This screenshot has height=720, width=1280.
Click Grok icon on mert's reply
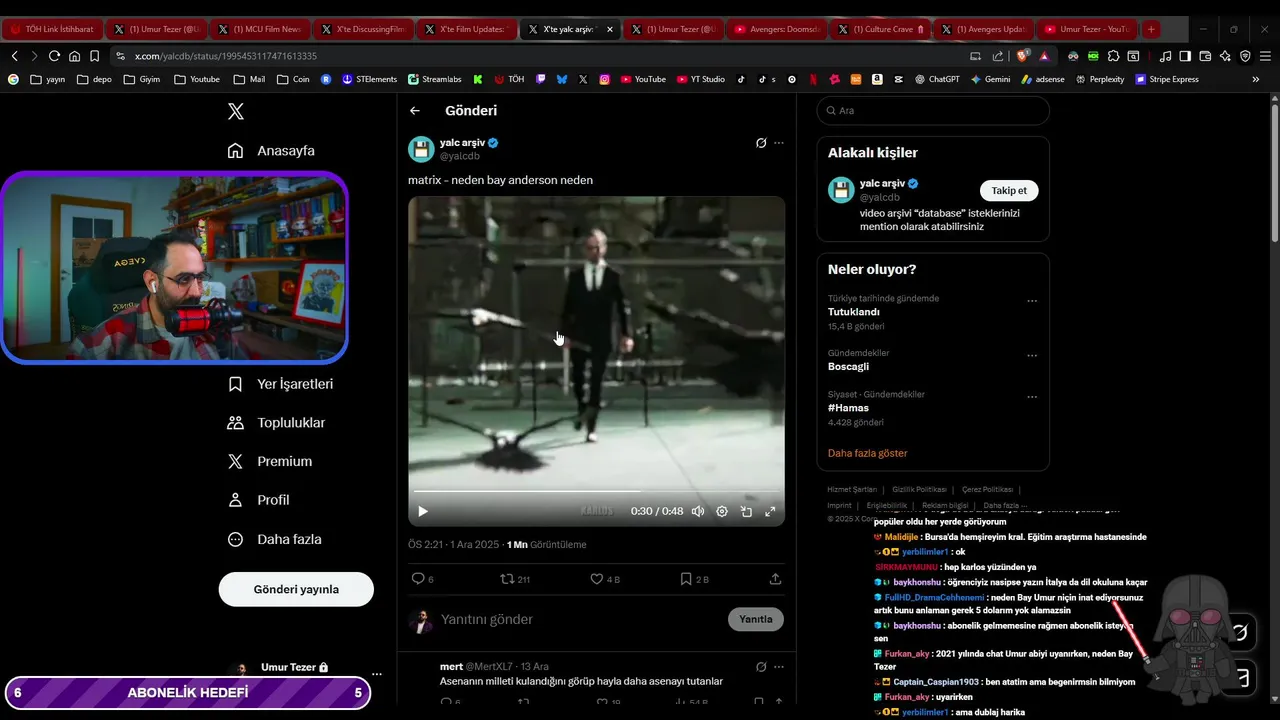pos(761,667)
